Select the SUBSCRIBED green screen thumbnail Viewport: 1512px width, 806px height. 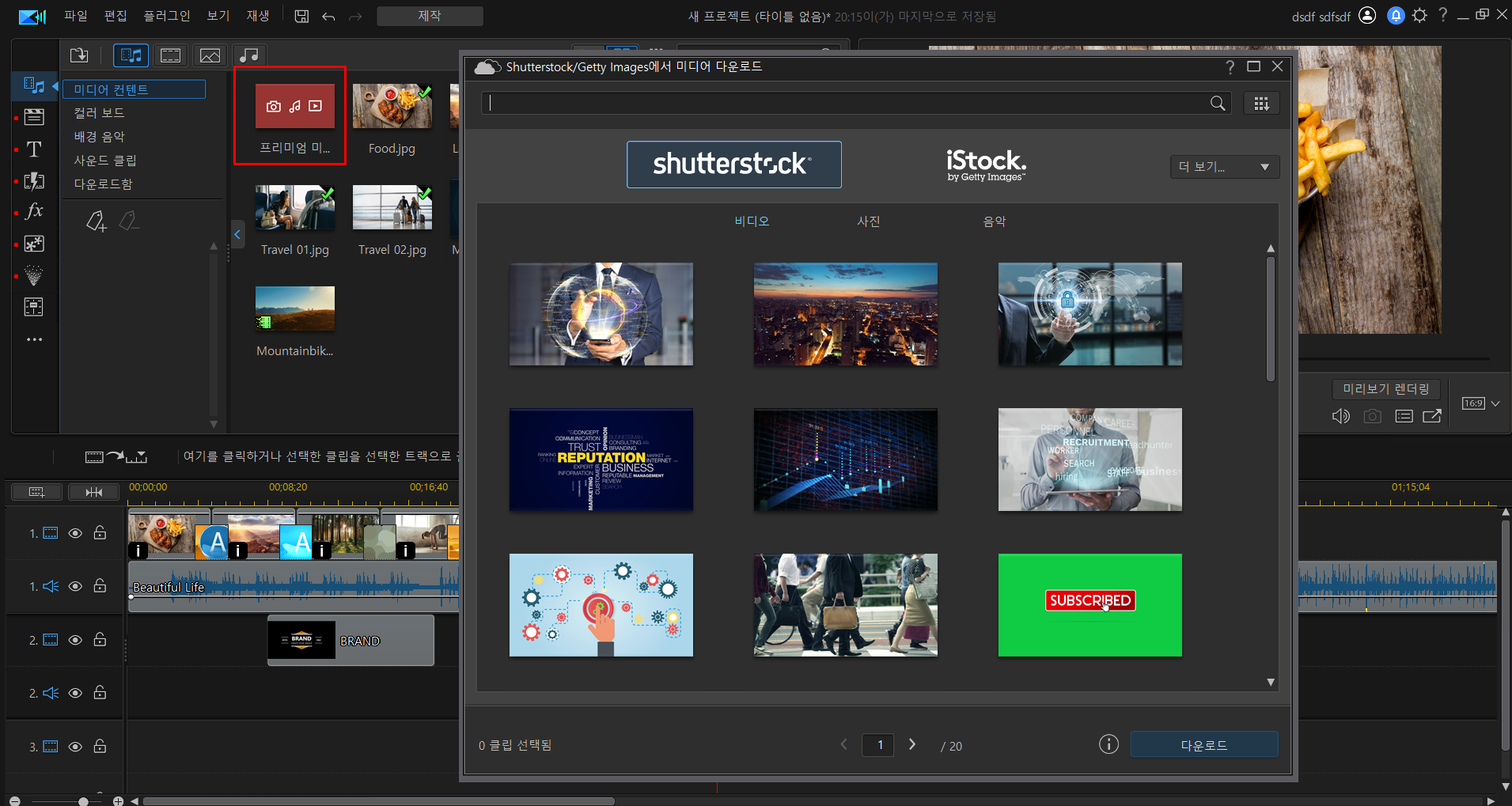click(1089, 605)
